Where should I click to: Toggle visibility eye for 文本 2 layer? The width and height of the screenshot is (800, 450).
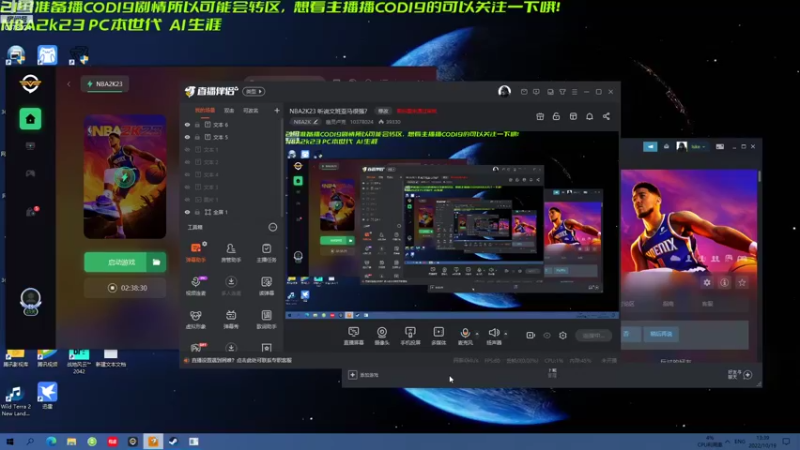187,162
